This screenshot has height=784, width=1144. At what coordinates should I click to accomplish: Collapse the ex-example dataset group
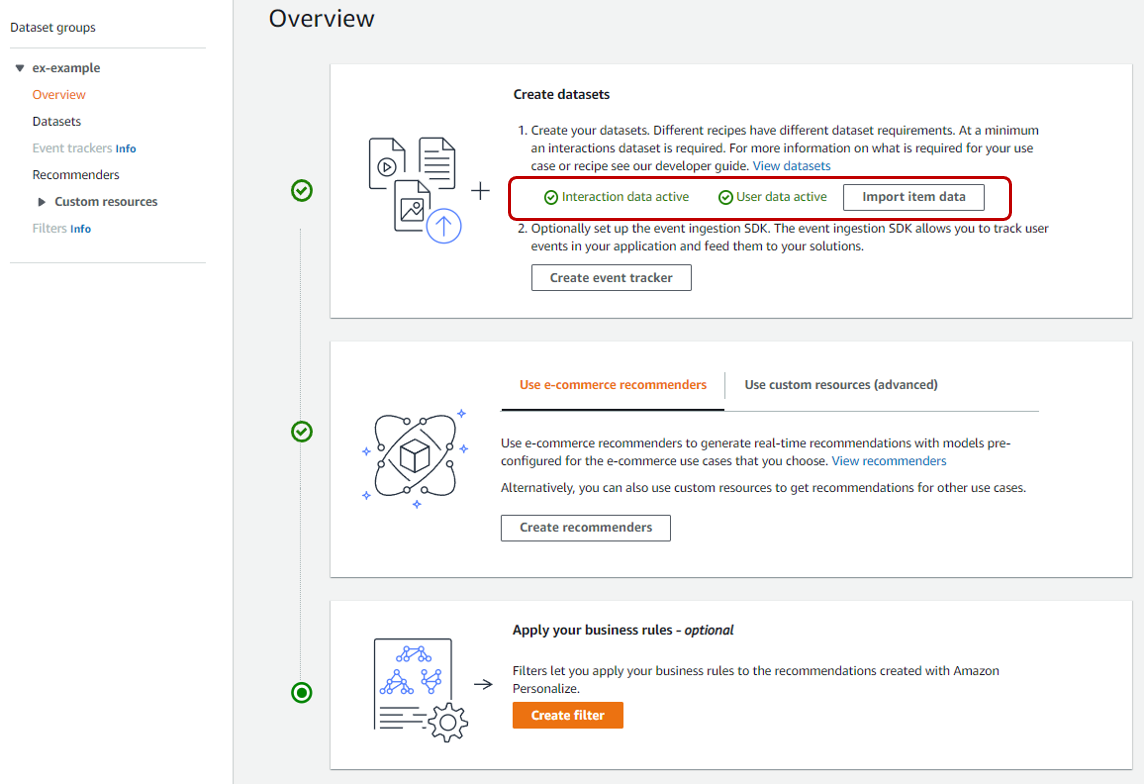tap(20, 68)
